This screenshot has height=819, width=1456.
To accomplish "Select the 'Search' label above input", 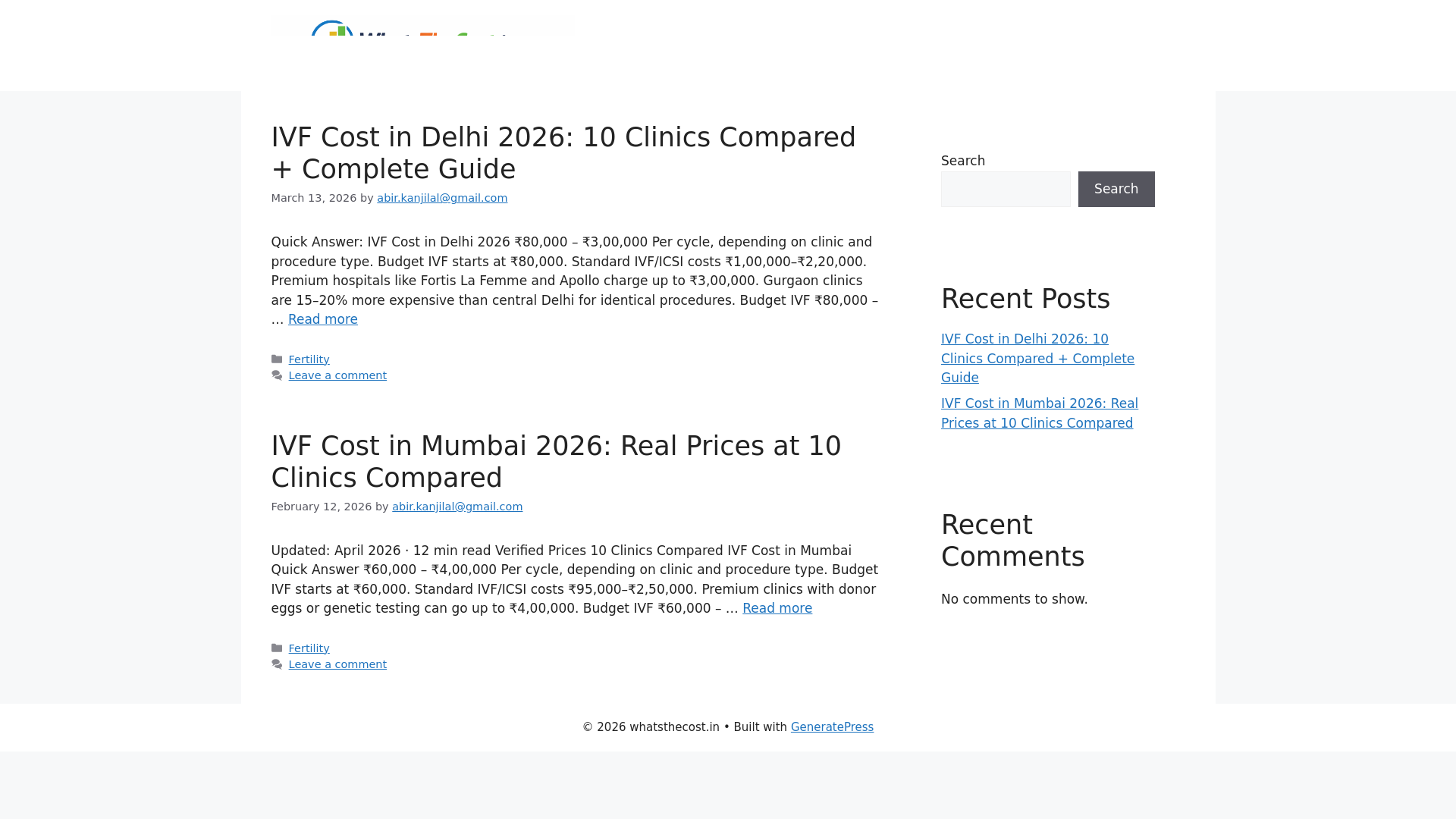I will [x=963, y=161].
